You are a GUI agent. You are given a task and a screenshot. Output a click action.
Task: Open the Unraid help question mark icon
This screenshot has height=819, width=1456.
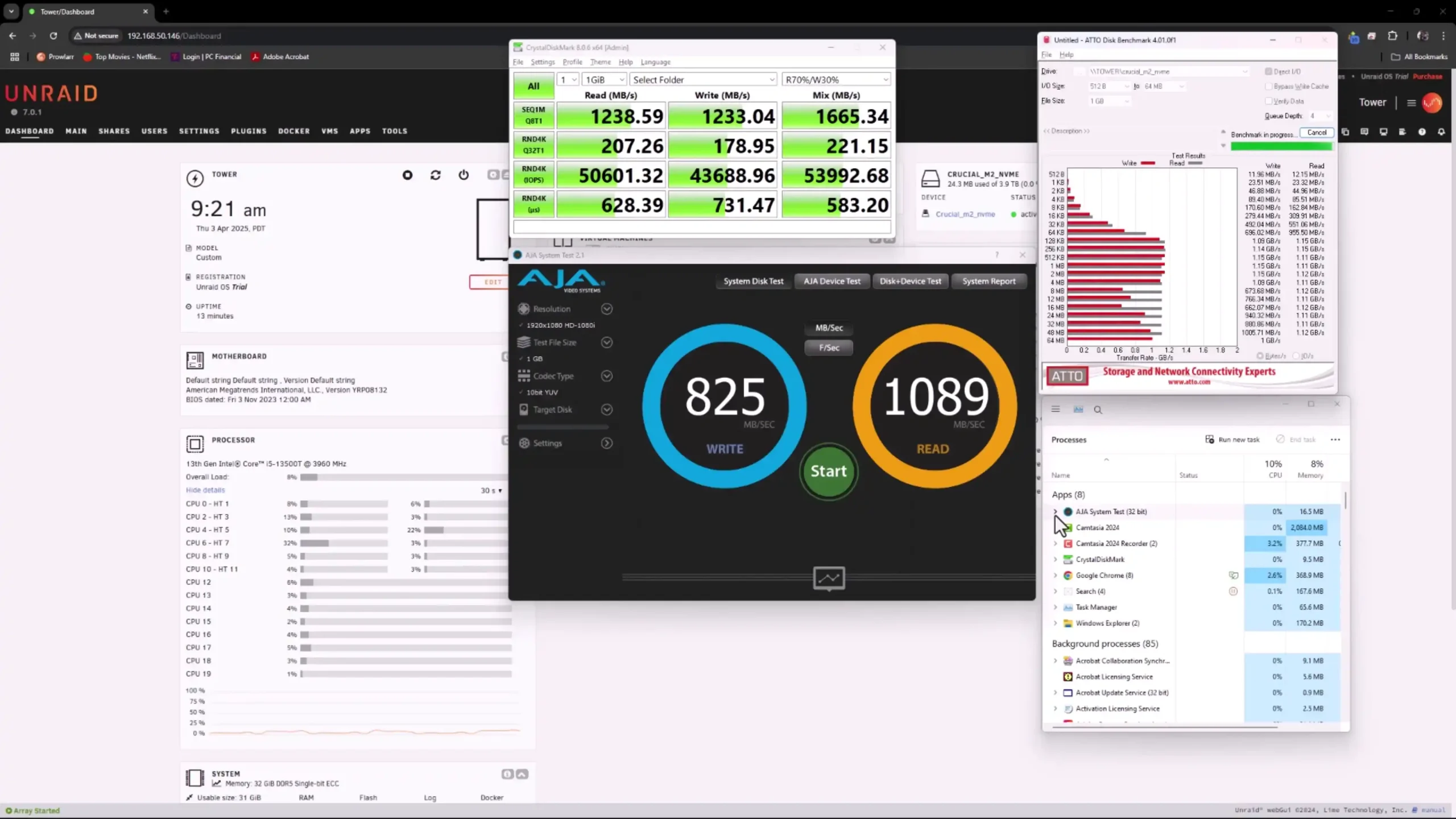click(1422, 132)
